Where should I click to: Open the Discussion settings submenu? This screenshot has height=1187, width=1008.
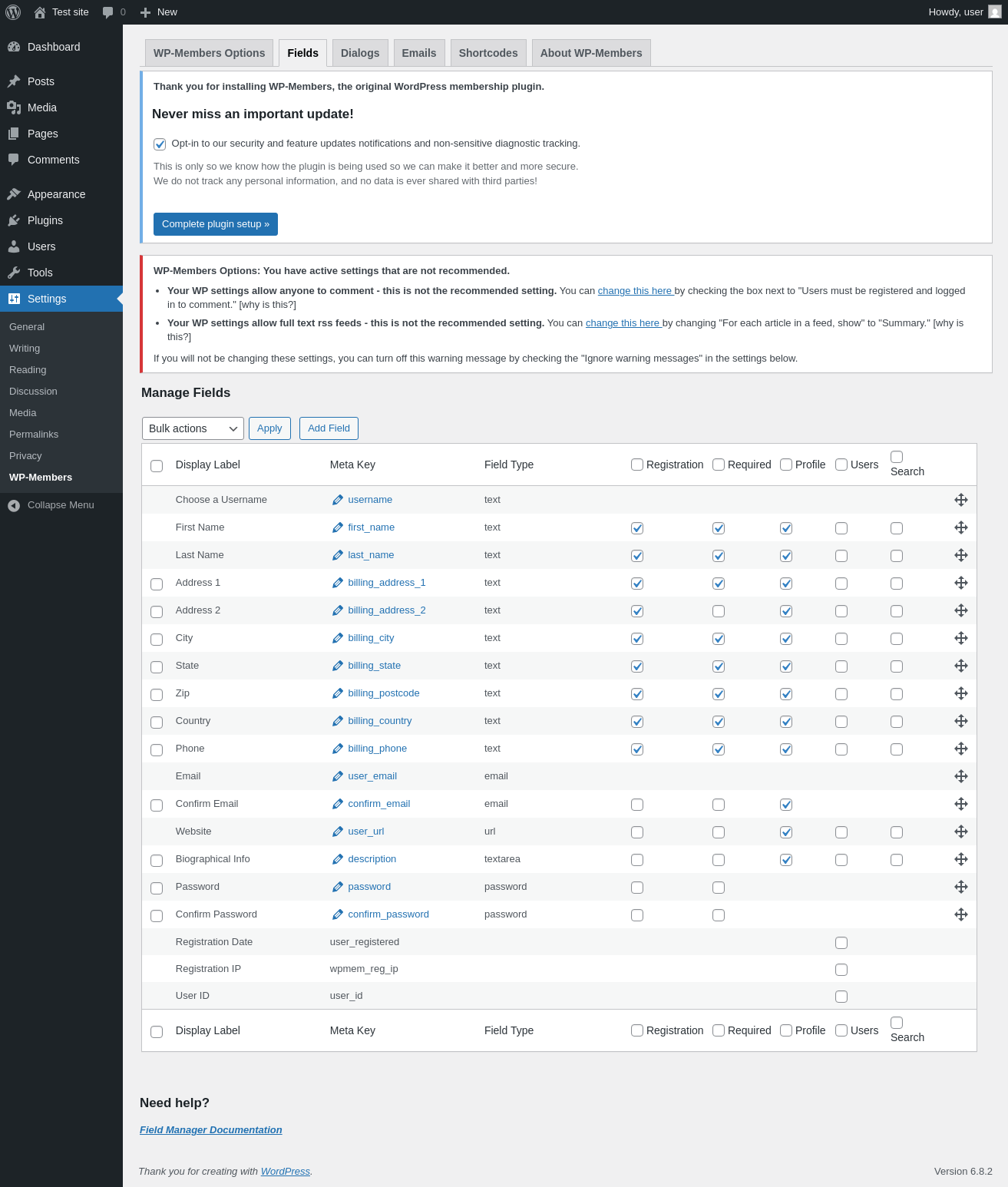33,392
